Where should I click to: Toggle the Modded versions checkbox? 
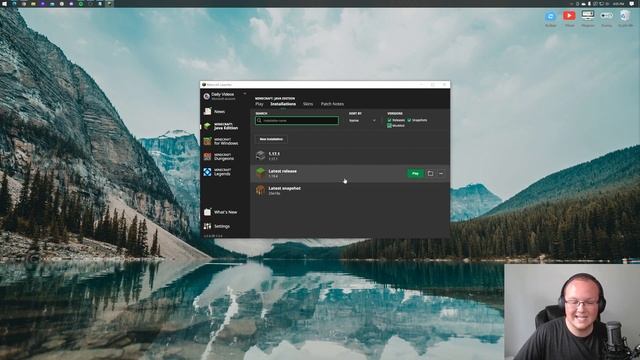[389, 126]
